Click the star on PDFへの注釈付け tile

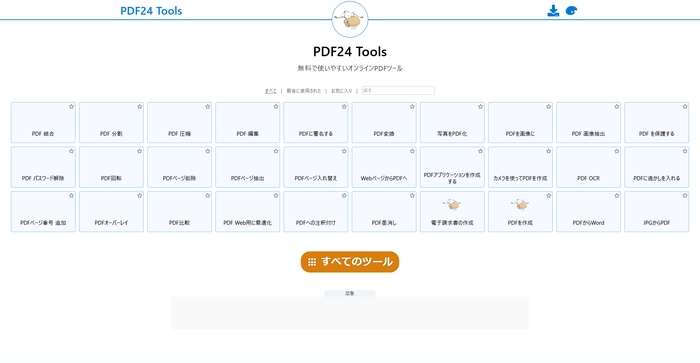pos(344,196)
